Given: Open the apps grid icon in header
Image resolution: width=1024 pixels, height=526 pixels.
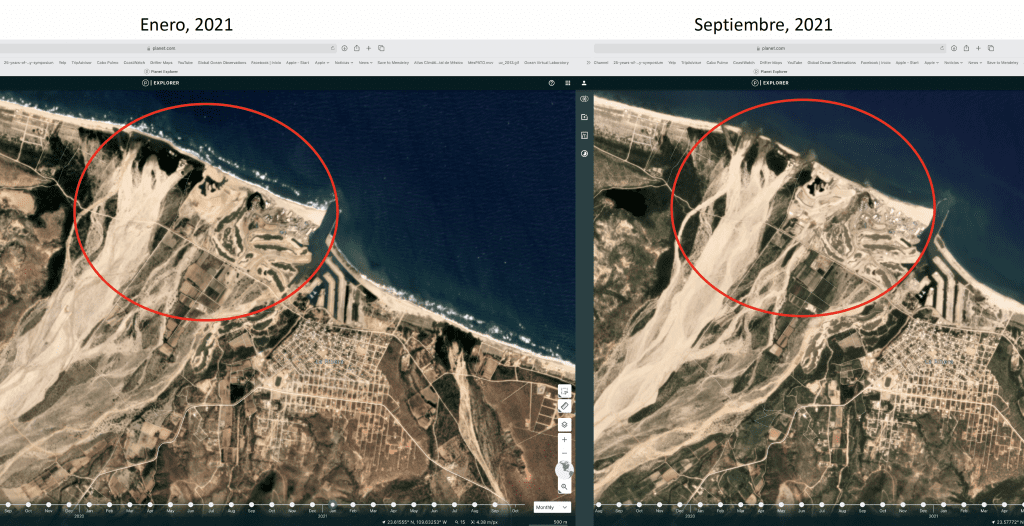Looking at the screenshot, I should coord(567,83).
